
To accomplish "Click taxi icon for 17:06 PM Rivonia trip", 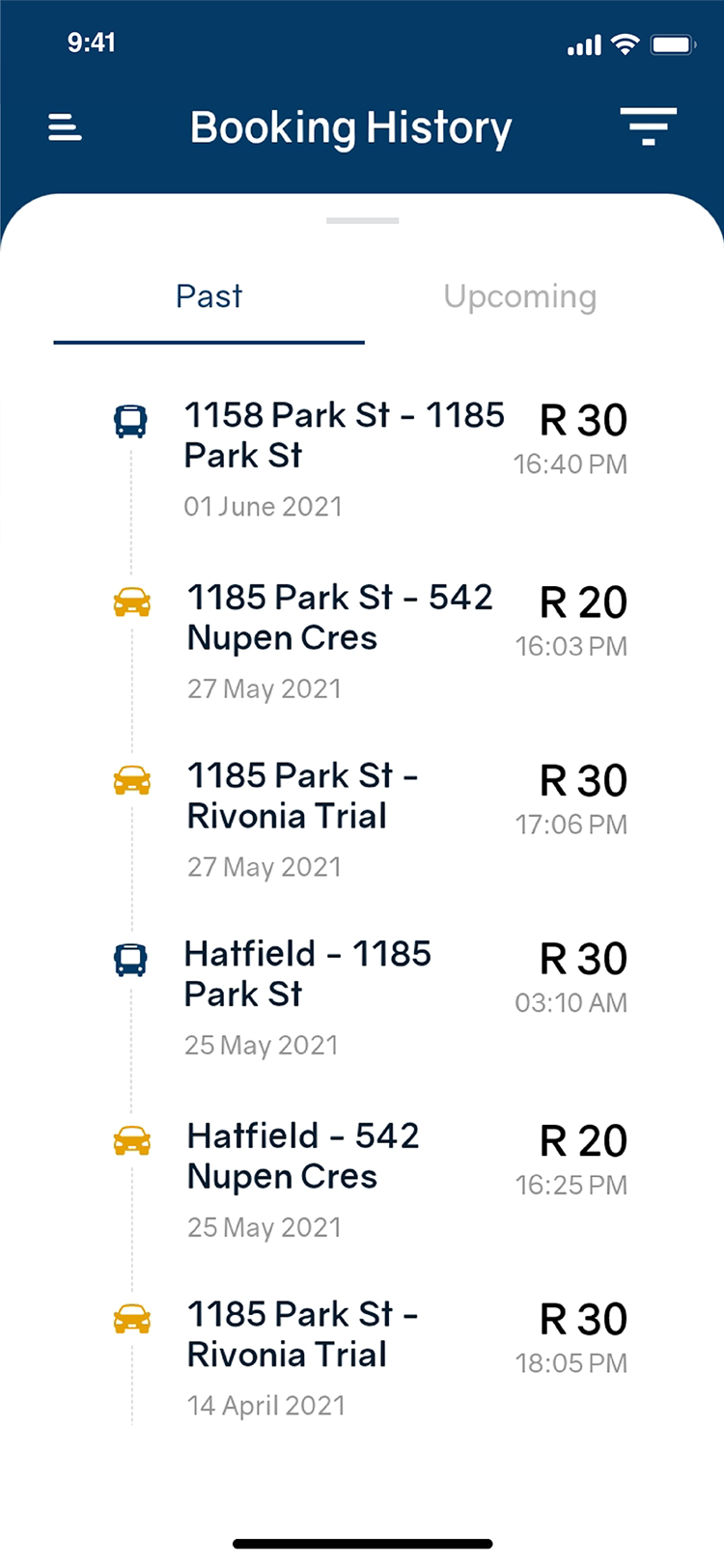I will point(132,780).
